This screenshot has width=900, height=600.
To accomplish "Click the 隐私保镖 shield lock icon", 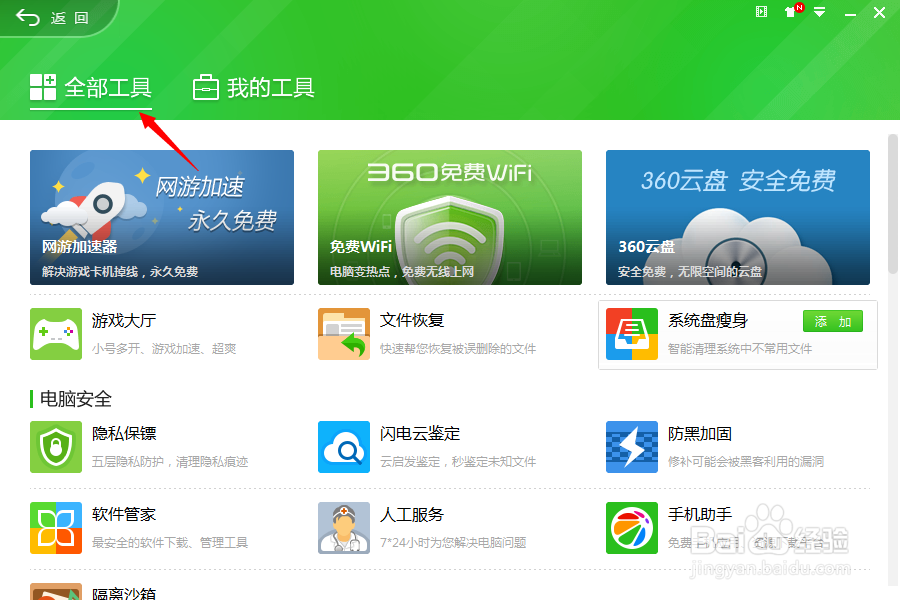I will click(x=56, y=447).
